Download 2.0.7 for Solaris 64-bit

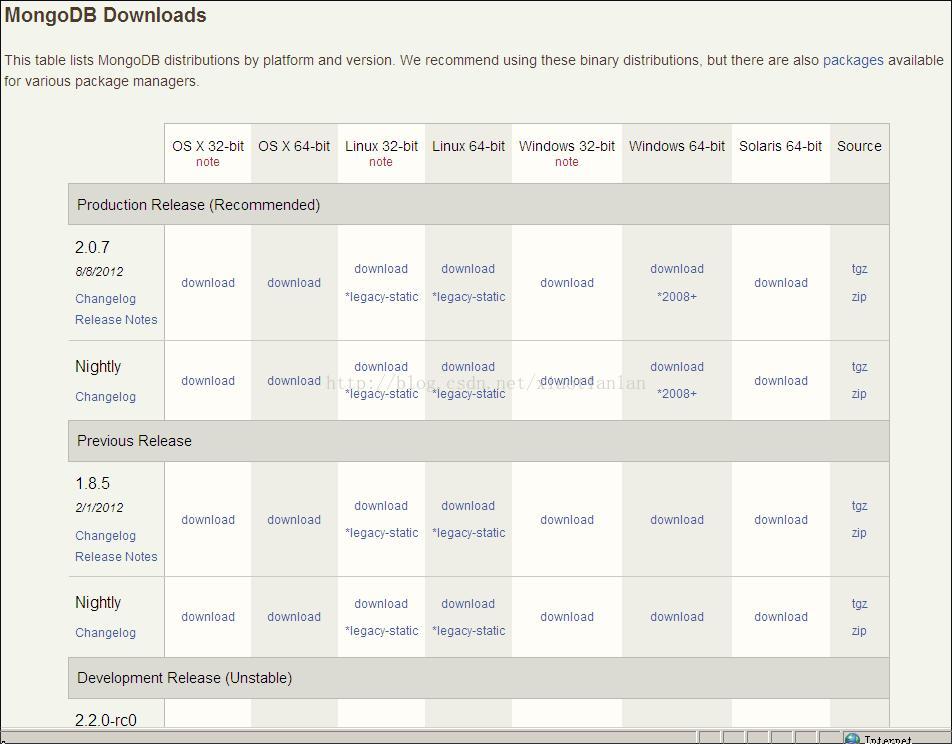click(x=781, y=283)
